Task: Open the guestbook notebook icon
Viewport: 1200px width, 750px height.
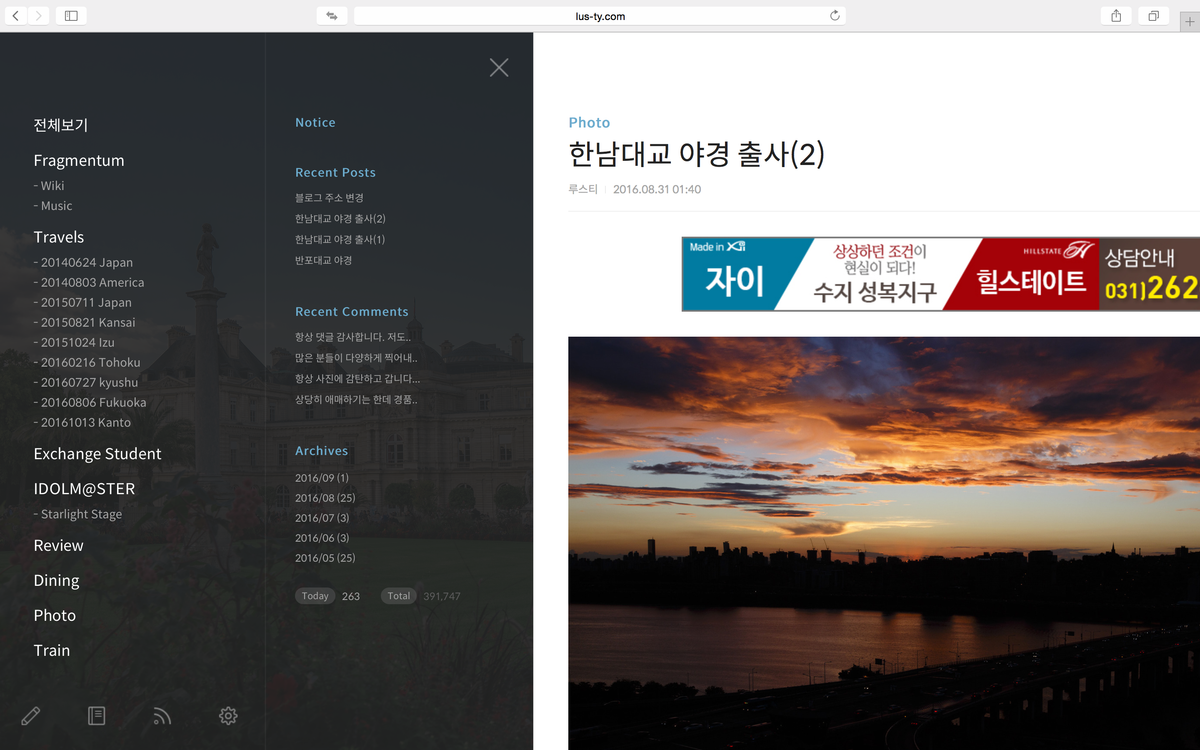Action: coord(97,716)
